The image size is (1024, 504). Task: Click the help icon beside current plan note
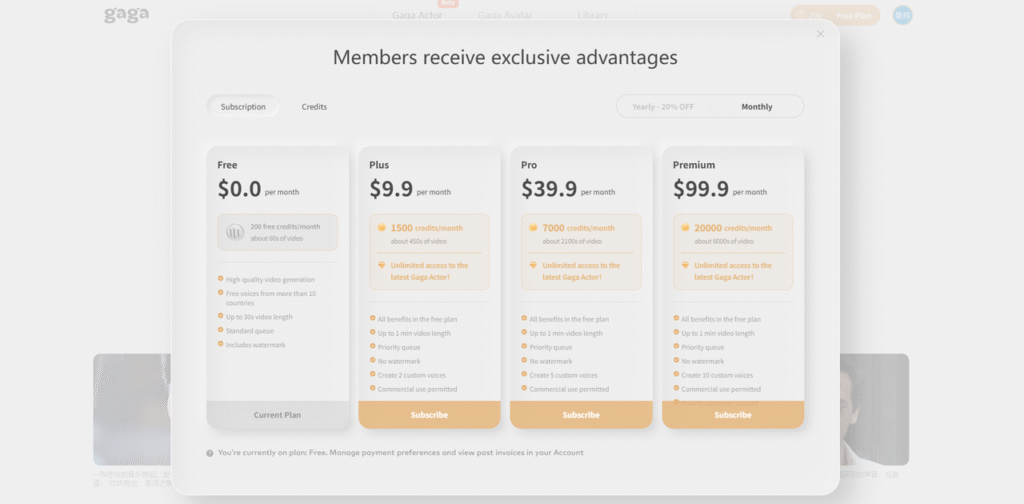[x=210, y=453]
